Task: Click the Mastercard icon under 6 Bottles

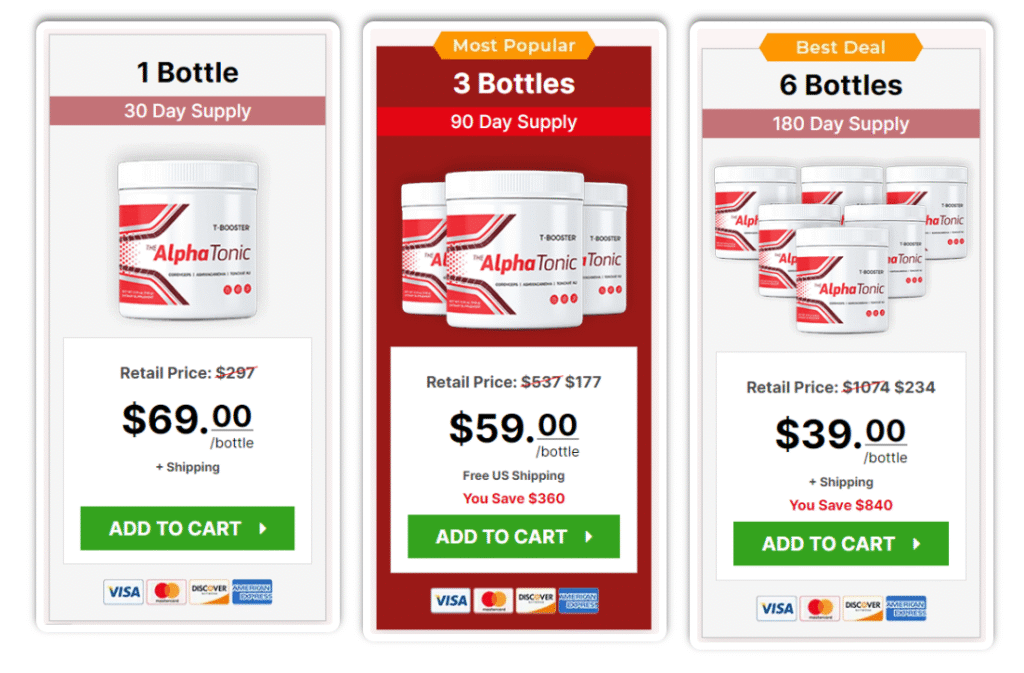Action: click(820, 608)
